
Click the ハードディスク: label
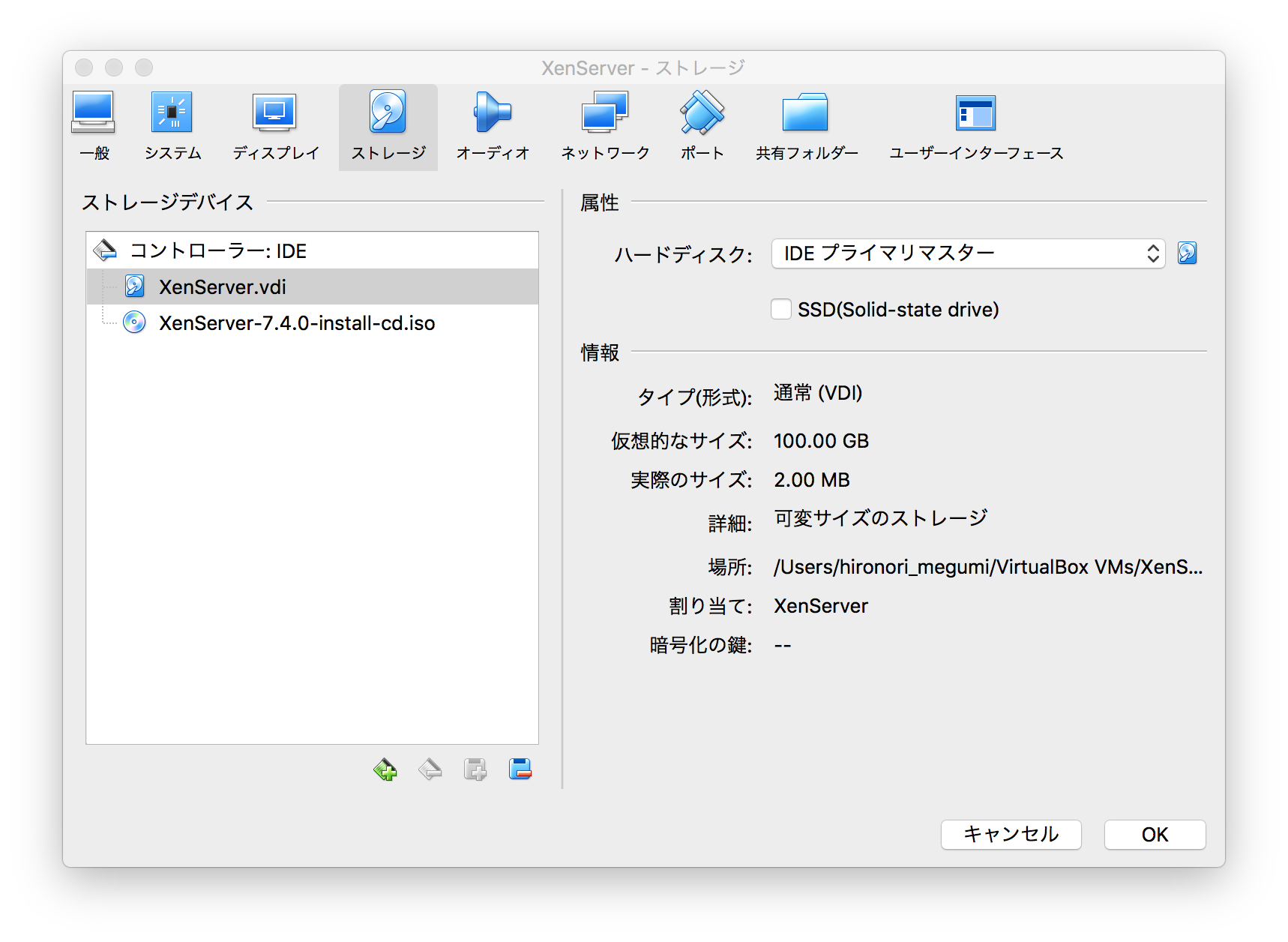pyautogui.click(x=683, y=255)
